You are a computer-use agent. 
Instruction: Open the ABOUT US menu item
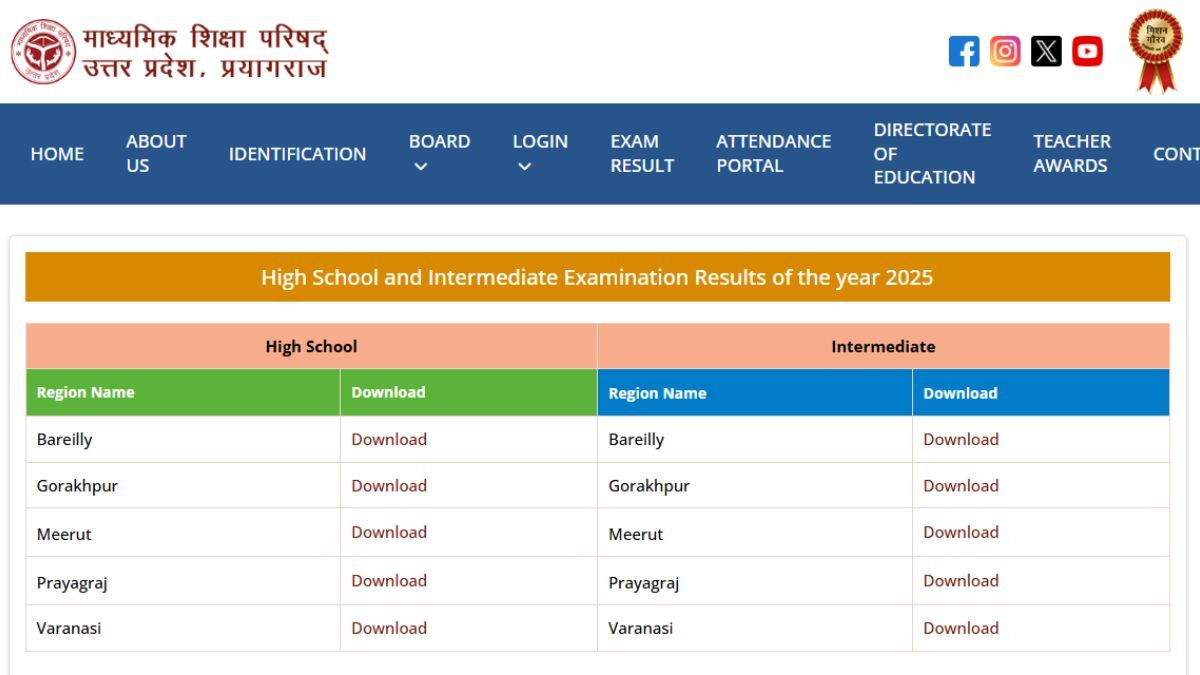coord(155,153)
